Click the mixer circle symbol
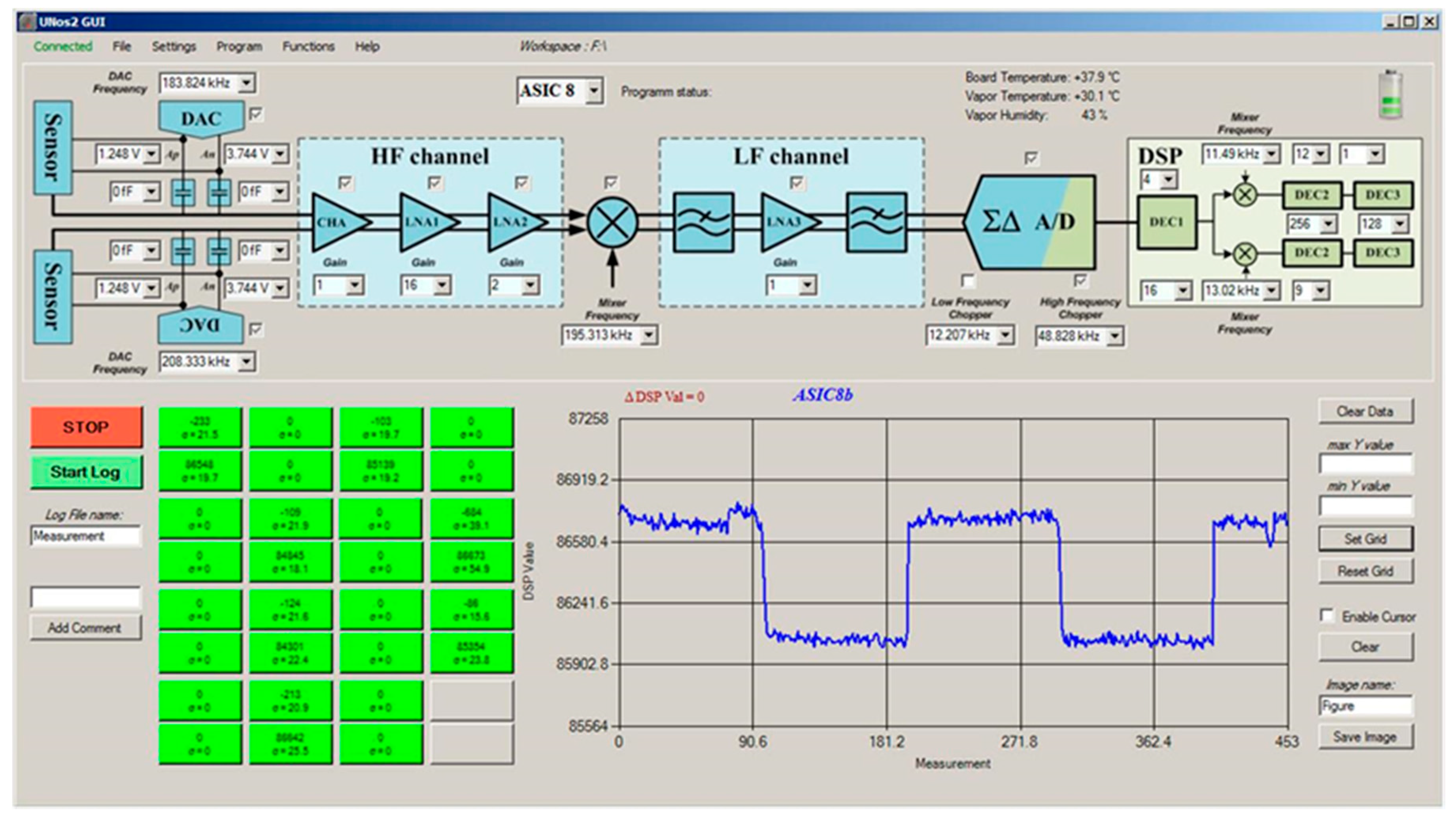This screenshot has height=821, width=1456. [x=612, y=222]
